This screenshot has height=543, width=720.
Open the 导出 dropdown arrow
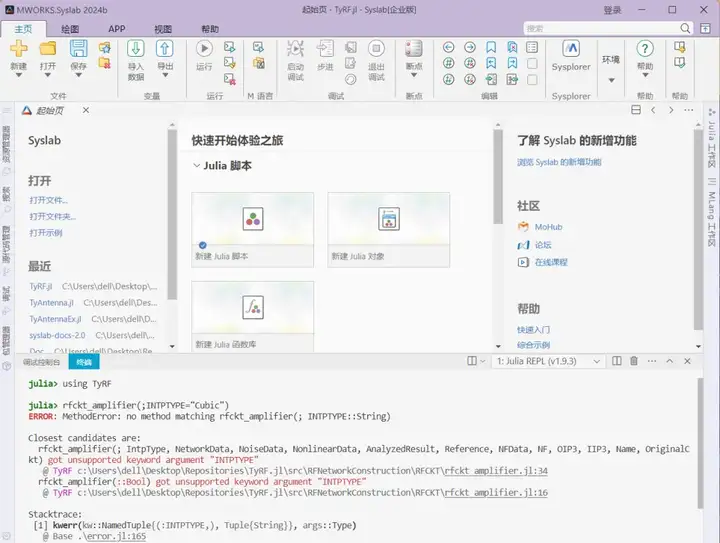coord(165,75)
